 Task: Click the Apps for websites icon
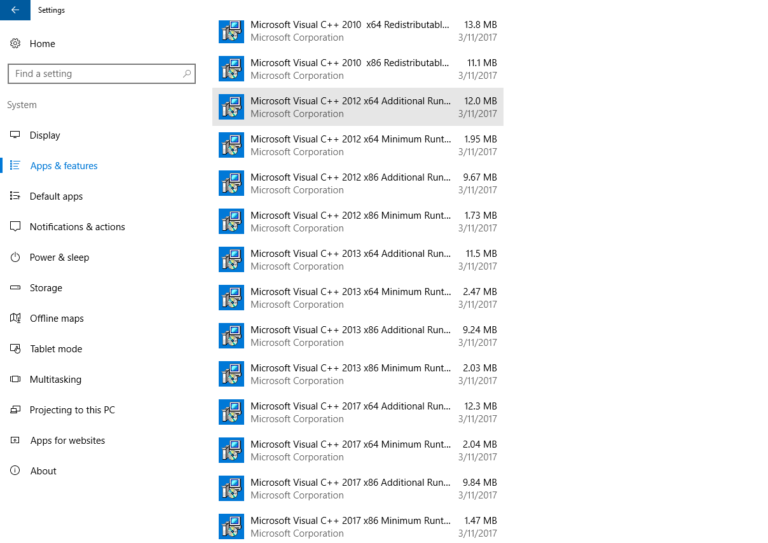tap(15, 440)
